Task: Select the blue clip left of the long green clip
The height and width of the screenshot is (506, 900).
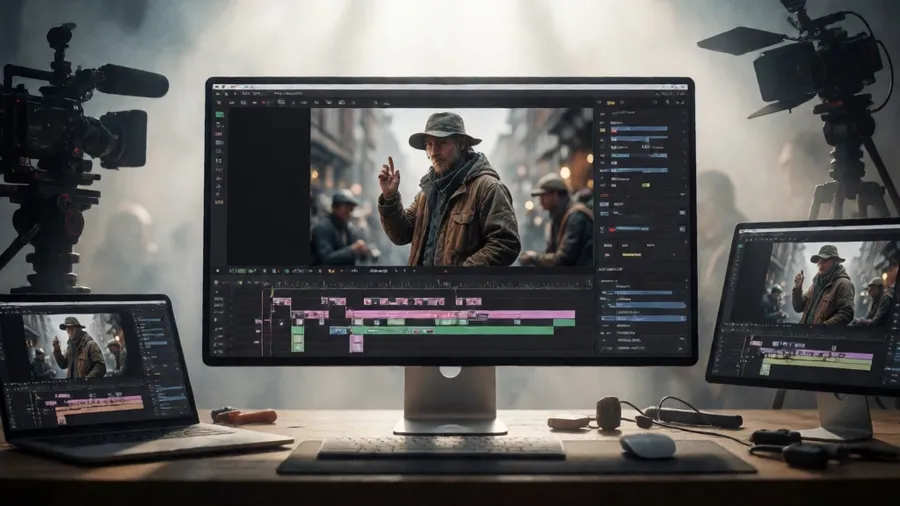Action: pos(339,330)
